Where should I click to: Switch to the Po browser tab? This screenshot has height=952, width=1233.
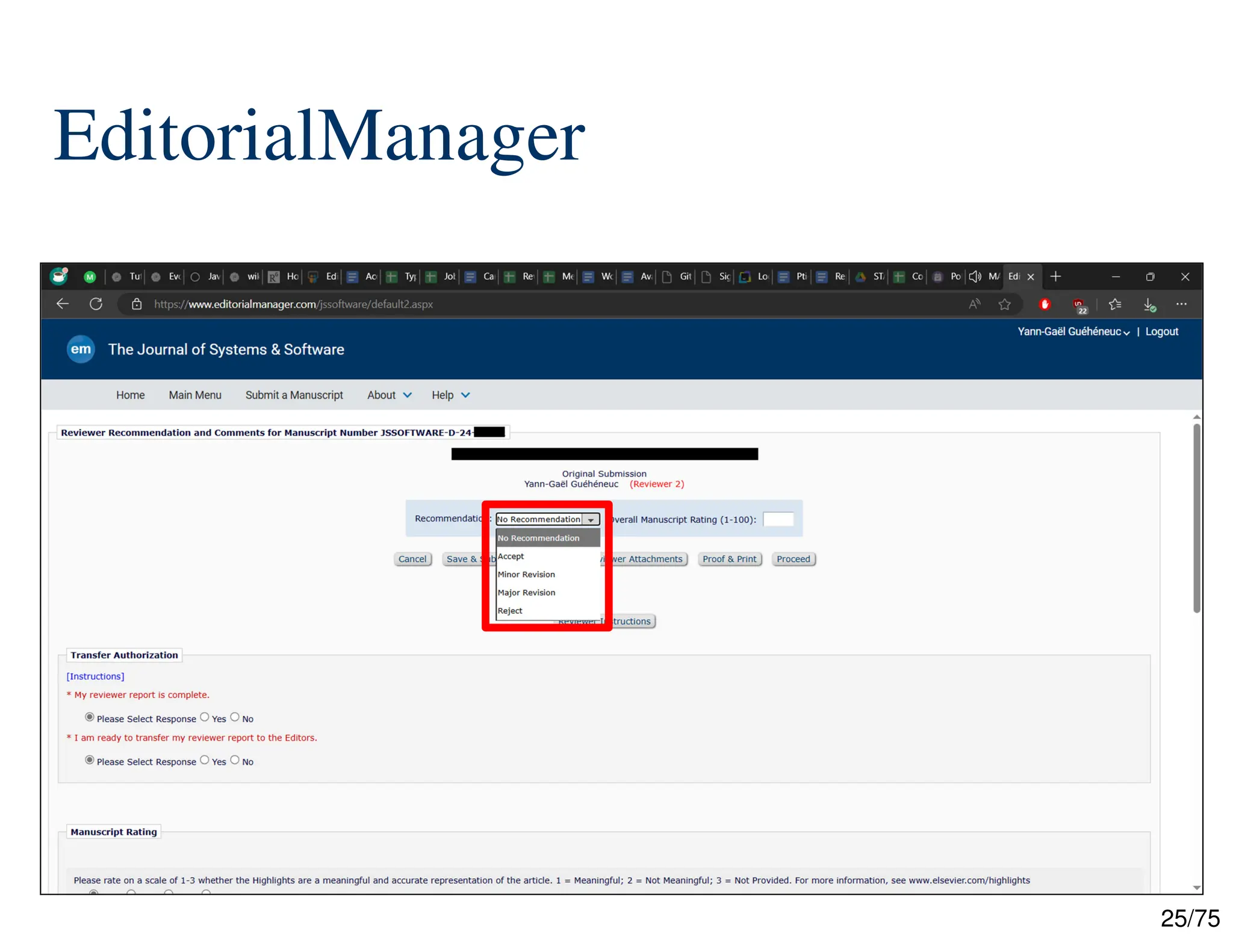[x=947, y=277]
